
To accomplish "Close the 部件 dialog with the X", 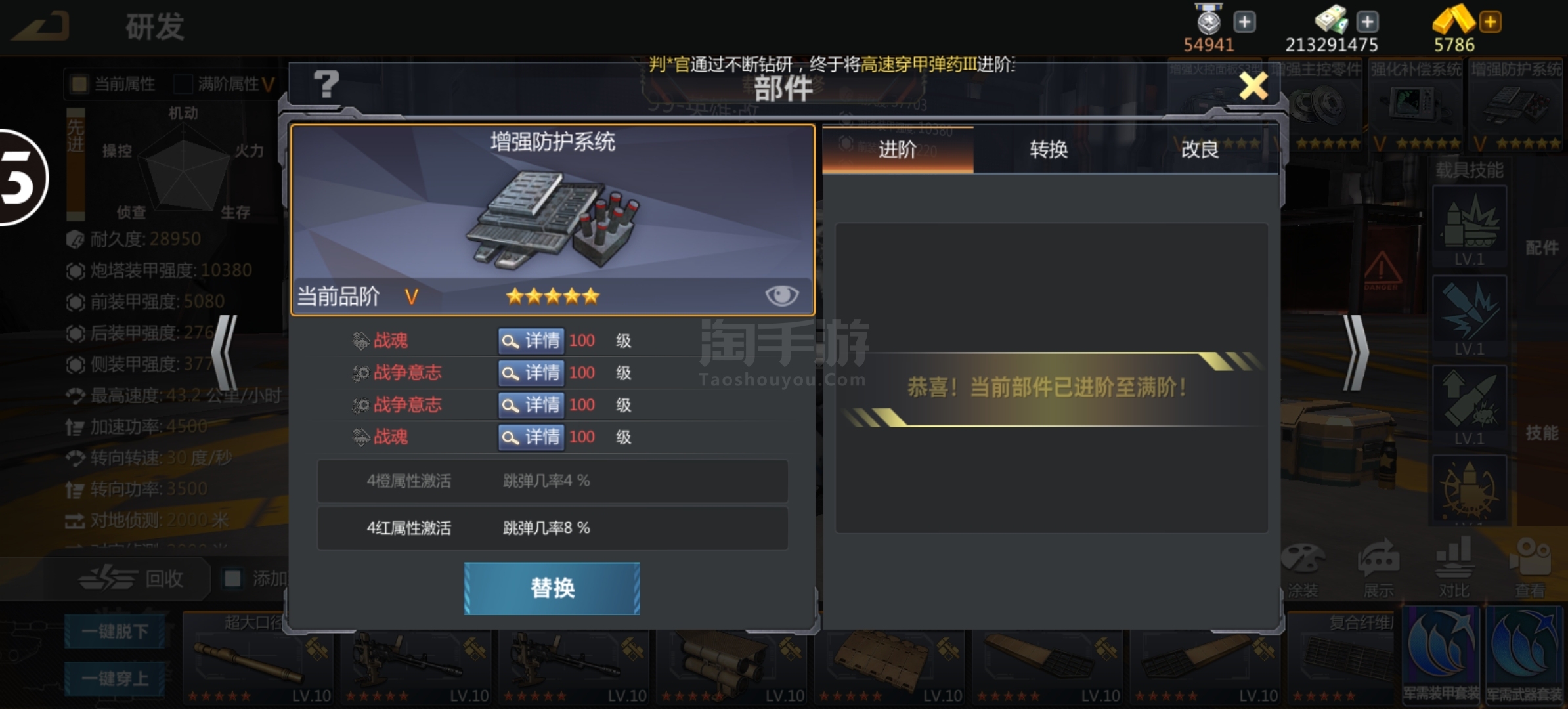I will coord(1253,86).
